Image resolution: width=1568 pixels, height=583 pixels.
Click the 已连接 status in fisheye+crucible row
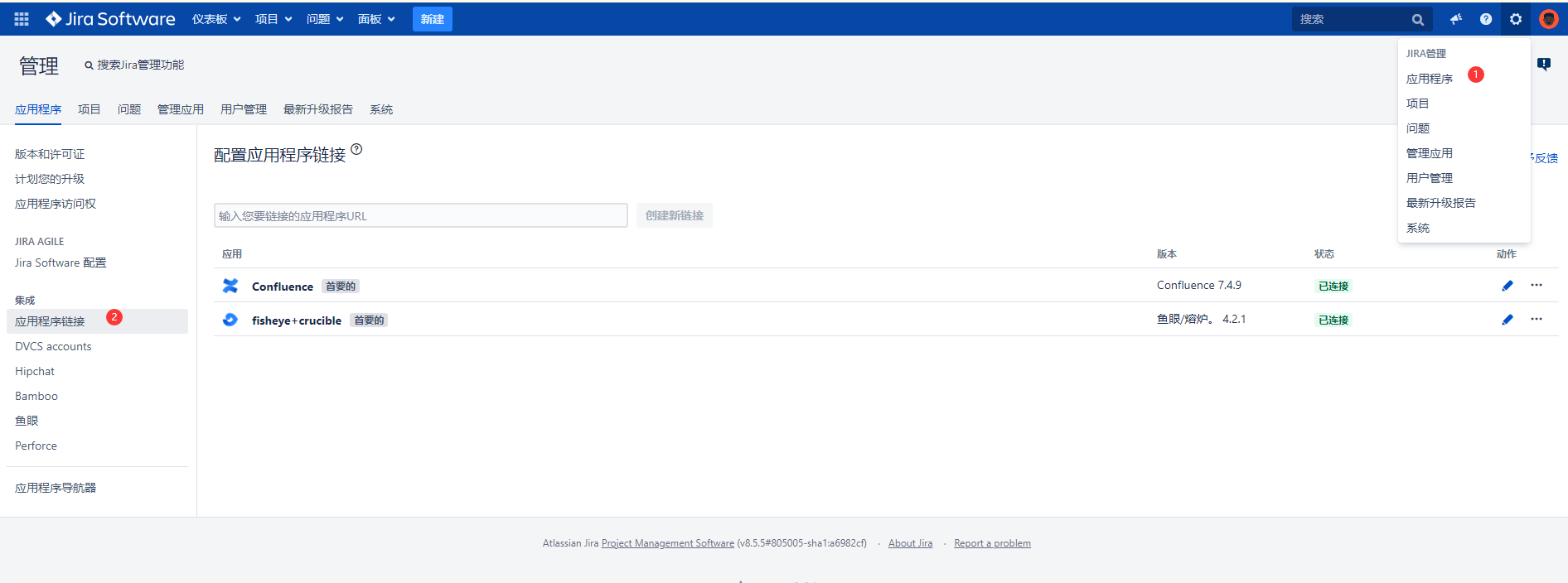[x=1333, y=320]
